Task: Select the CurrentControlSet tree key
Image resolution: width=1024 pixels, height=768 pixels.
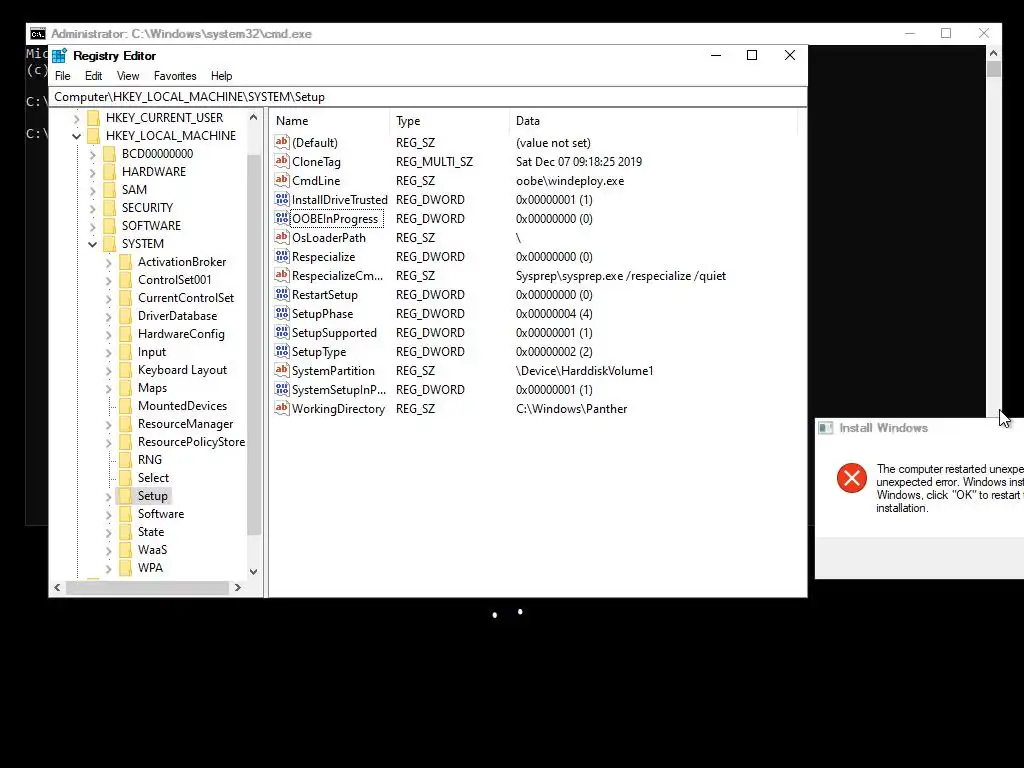Action: click(185, 298)
